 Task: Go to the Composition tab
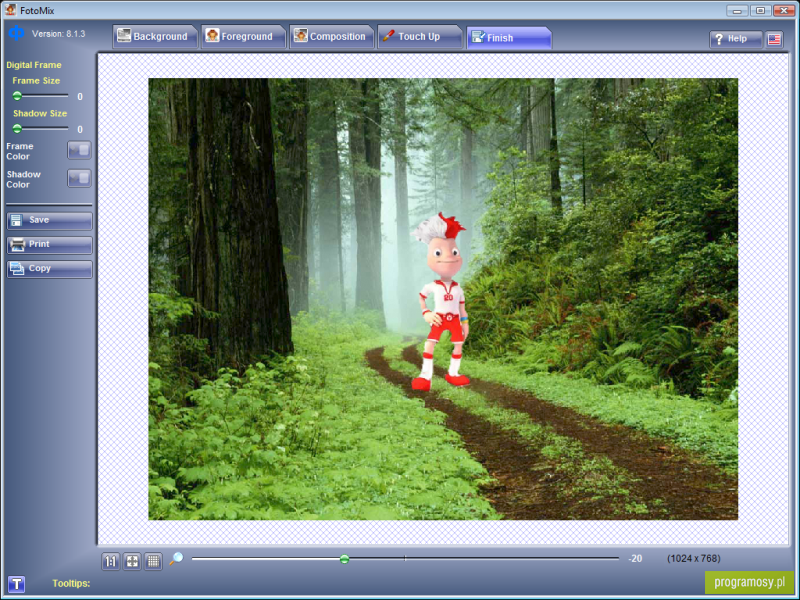click(331, 37)
